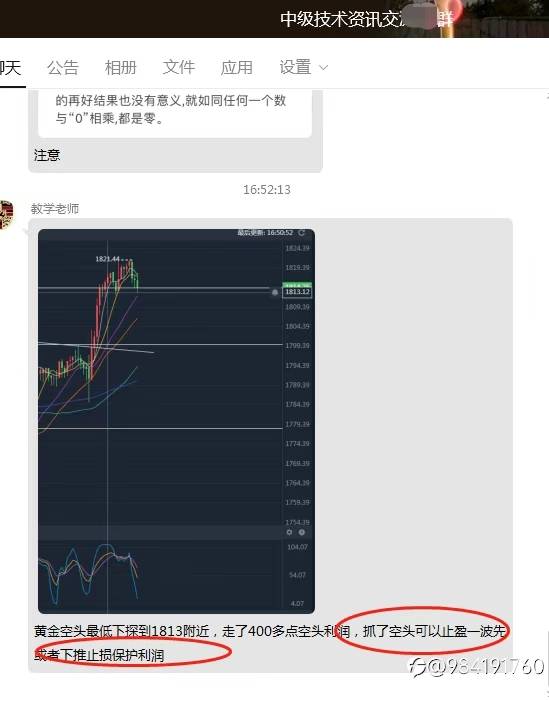The image size is (549, 701).
Task: Click the gray dot on the price line
Action: tap(275, 292)
